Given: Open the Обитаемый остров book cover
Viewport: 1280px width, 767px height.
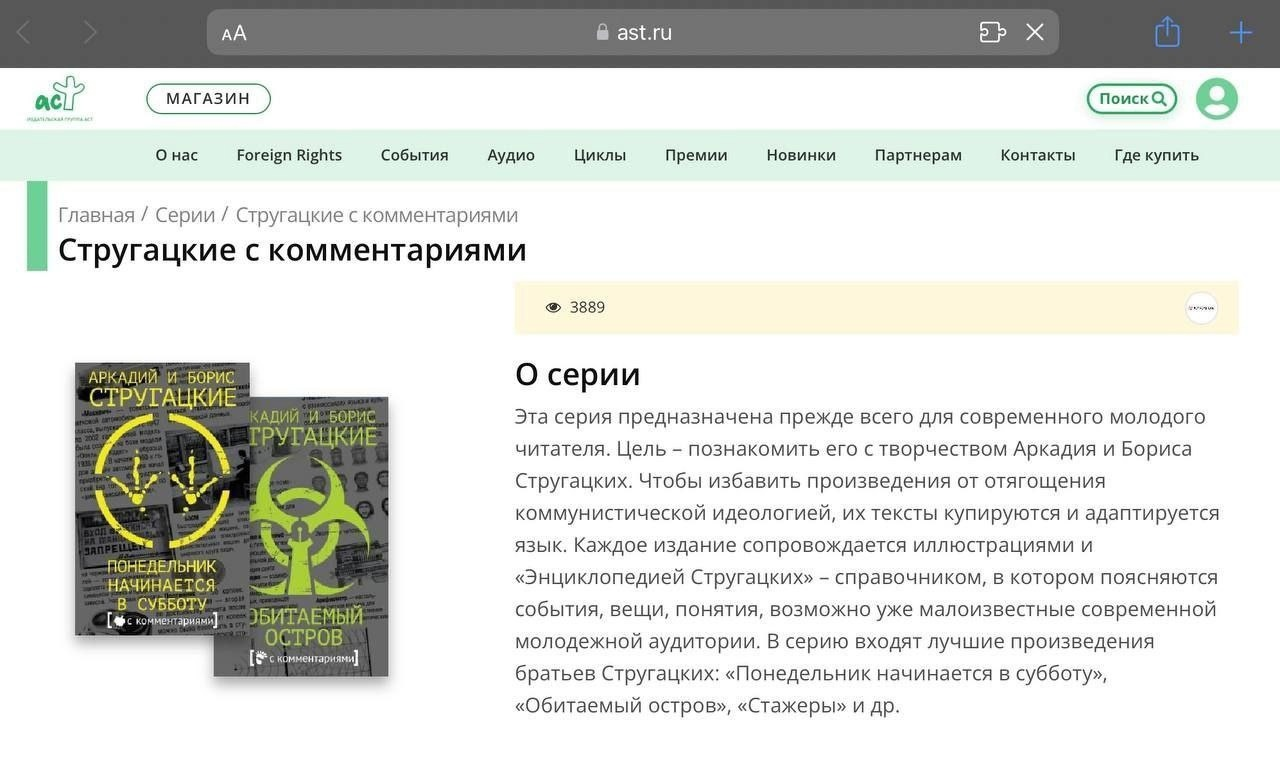Looking at the screenshot, I should tap(302, 537).
